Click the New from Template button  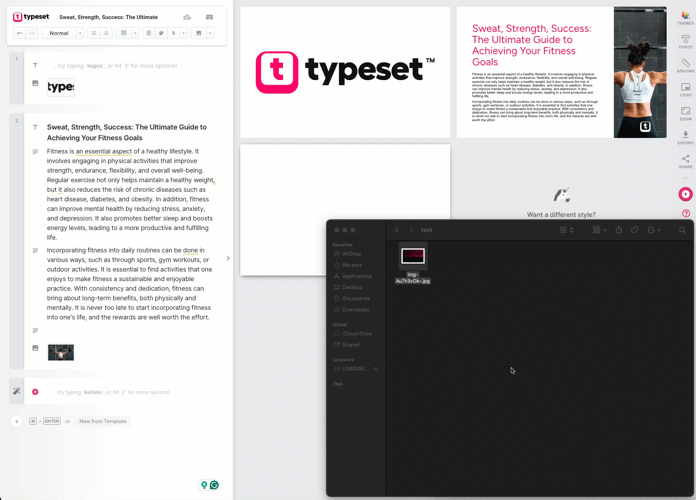pyautogui.click(x=103, y=421)
